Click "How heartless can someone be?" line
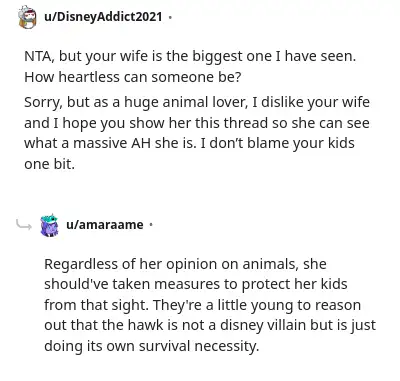 click(x=132, y=77)
